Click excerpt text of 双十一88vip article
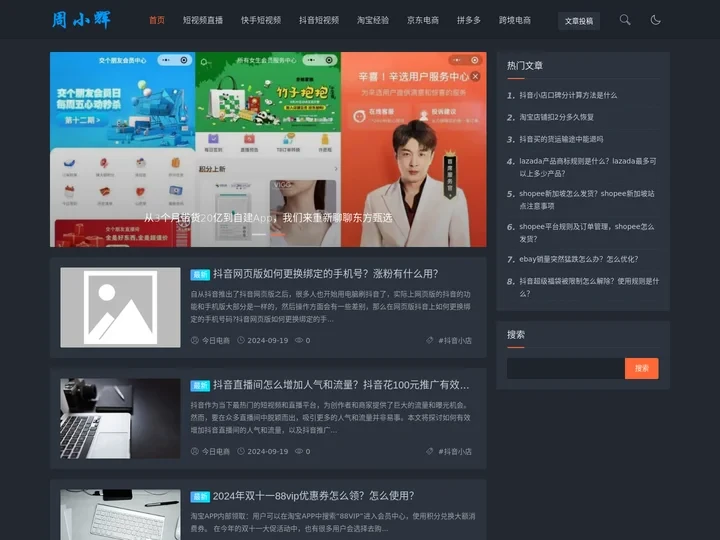The width and height of the screenshot is (720, 540). [x=333, y=523]
